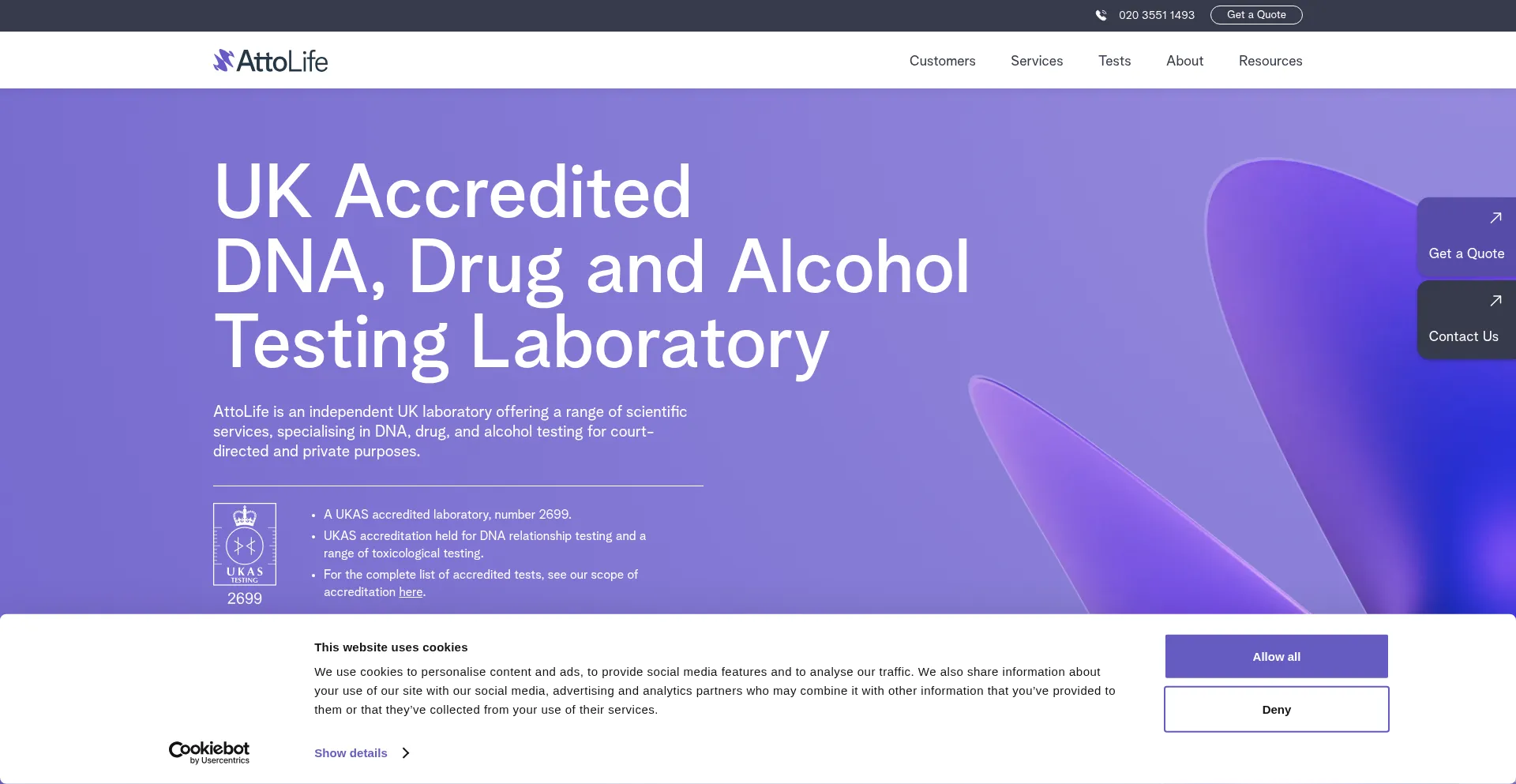Click the Cookiebot by Usercentrics logo

[x=209, y=752]
